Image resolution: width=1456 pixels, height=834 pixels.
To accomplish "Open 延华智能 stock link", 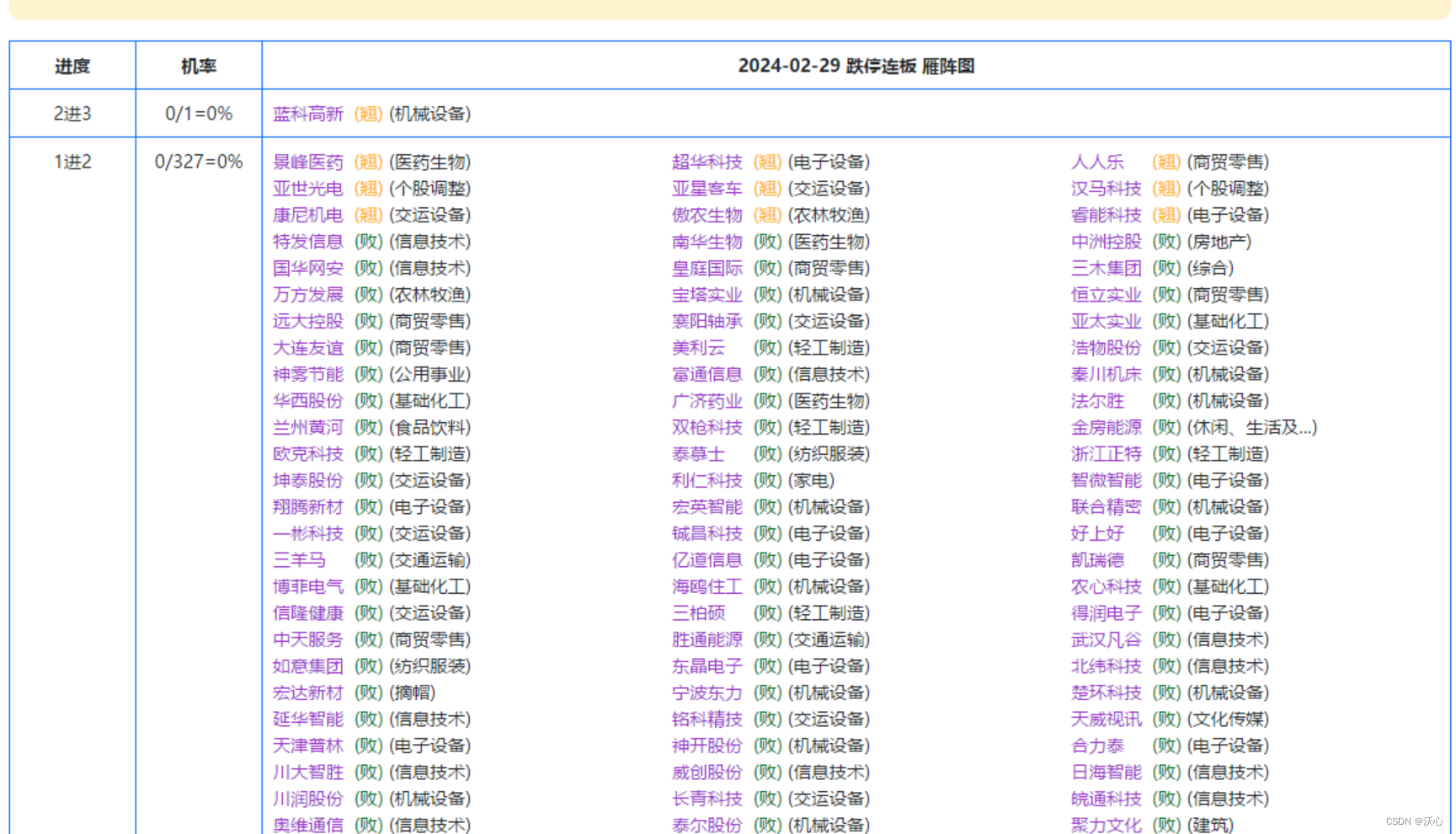I will click(308, 719).
